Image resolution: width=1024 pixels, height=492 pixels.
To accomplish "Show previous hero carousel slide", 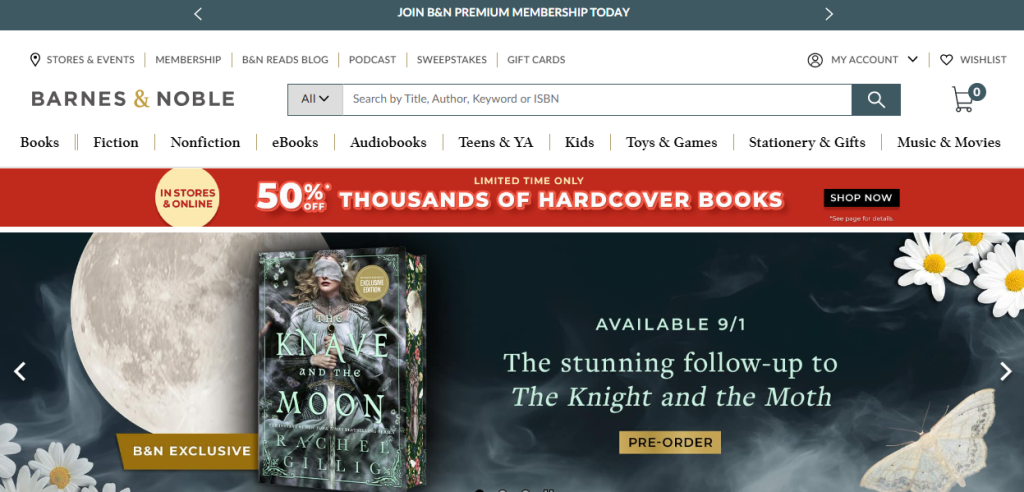I will point(20,371).
